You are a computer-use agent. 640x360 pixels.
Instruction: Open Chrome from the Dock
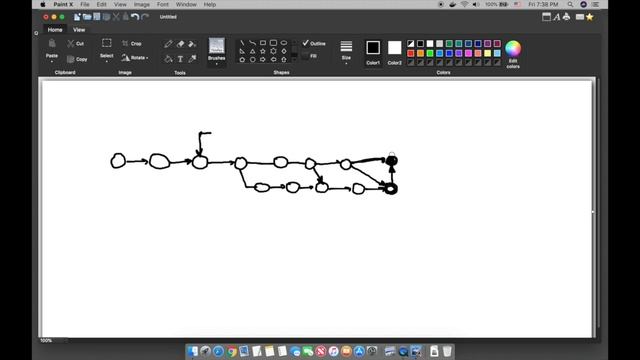coord(231,351)
